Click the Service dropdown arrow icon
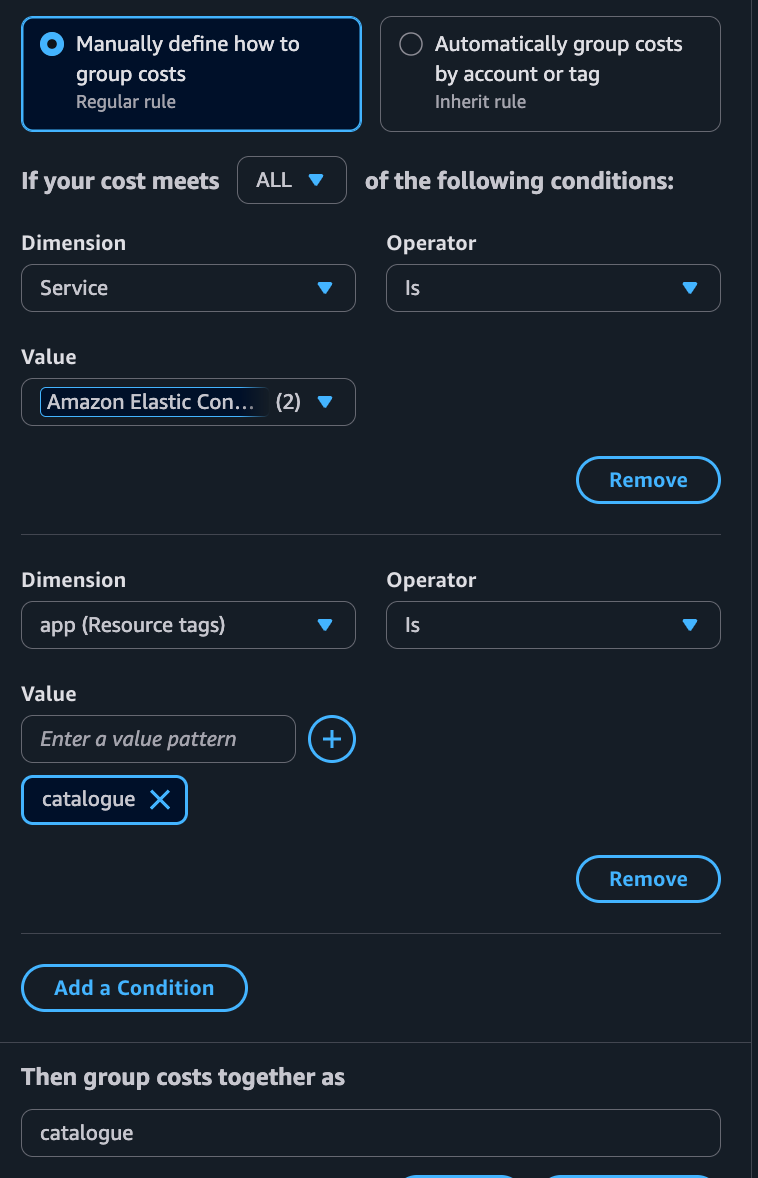758x1178 pixels. click(x=325, y=288)
